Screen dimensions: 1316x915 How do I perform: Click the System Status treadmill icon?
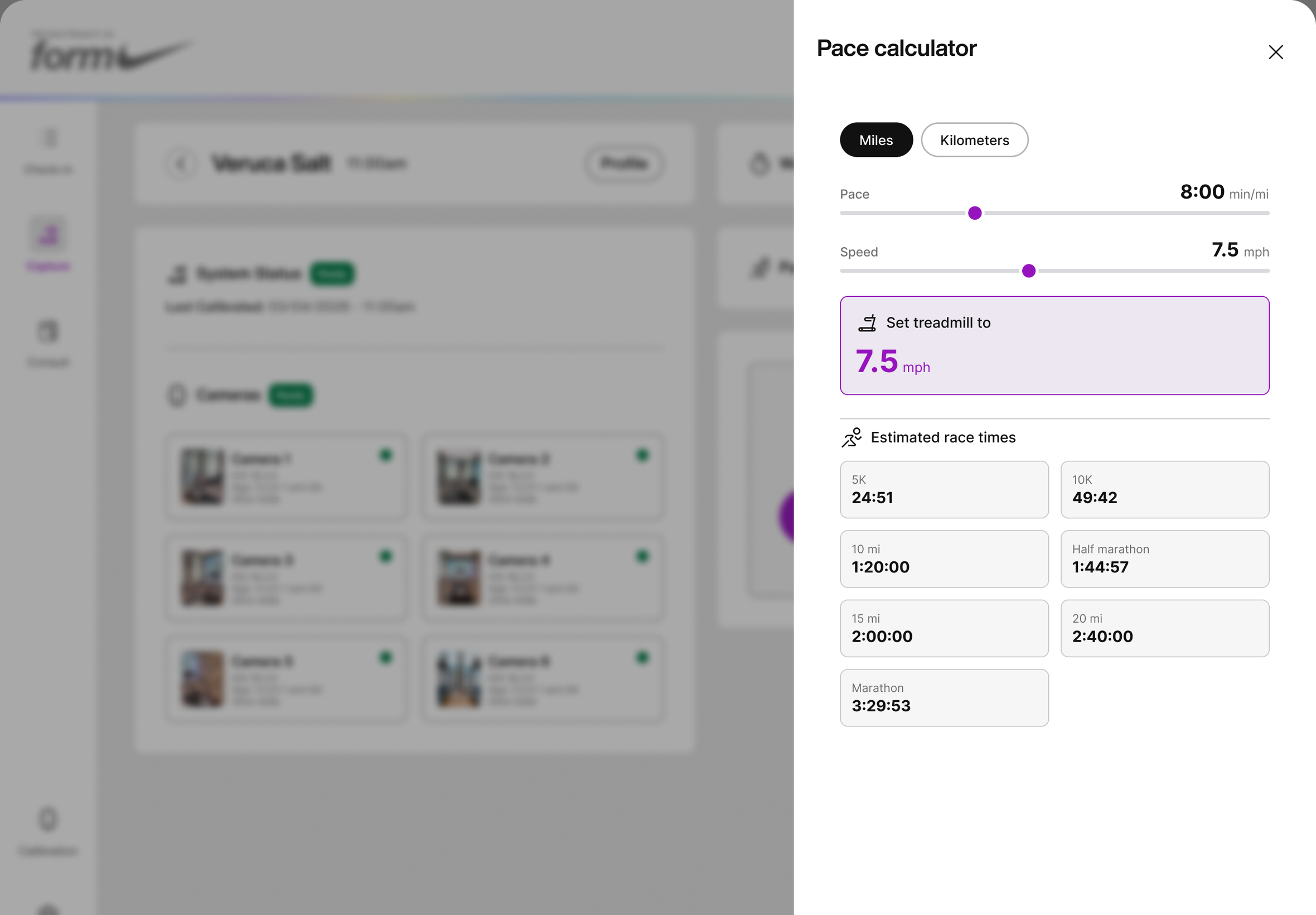point(178,274)
